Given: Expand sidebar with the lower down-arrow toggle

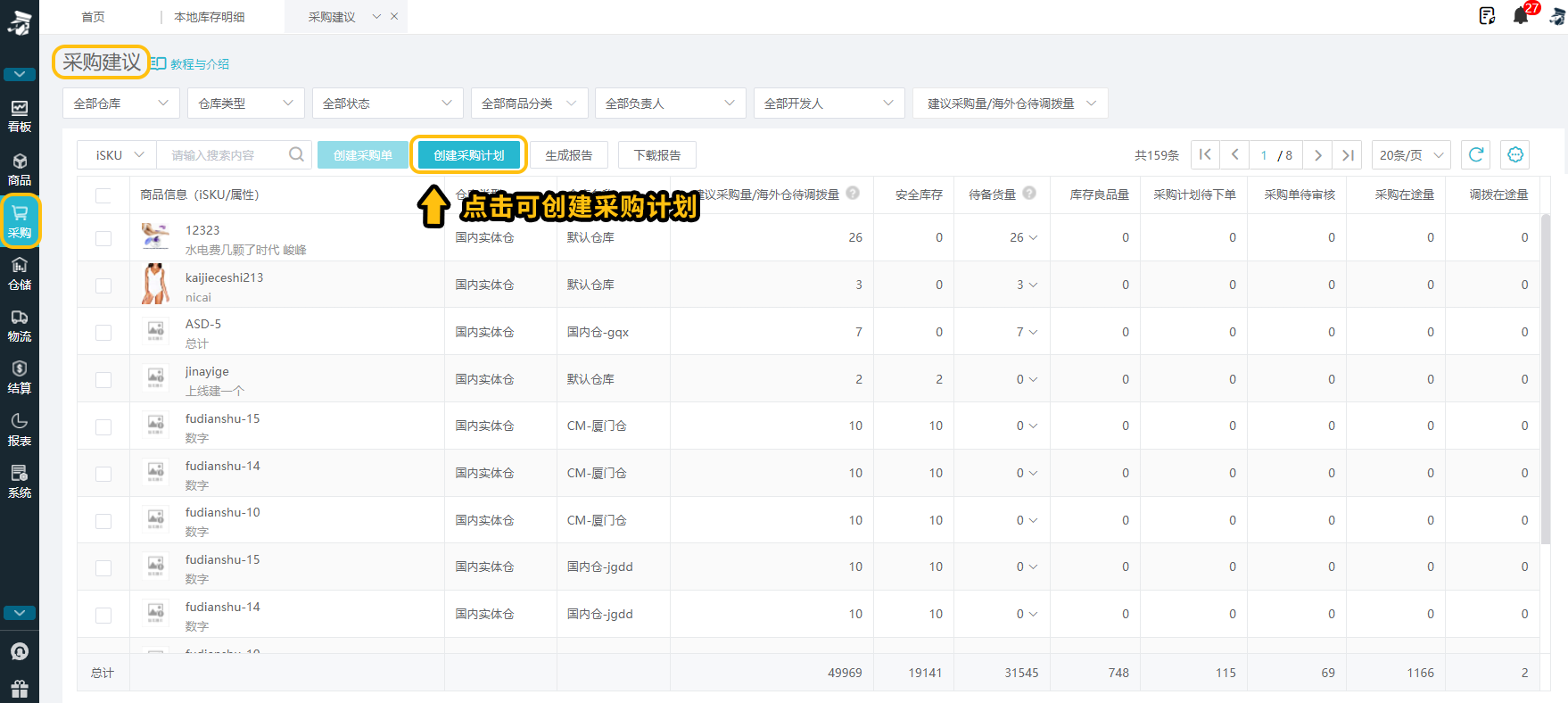Looking at the screenshot, I should pyautogui.click(x=20, y=613).
